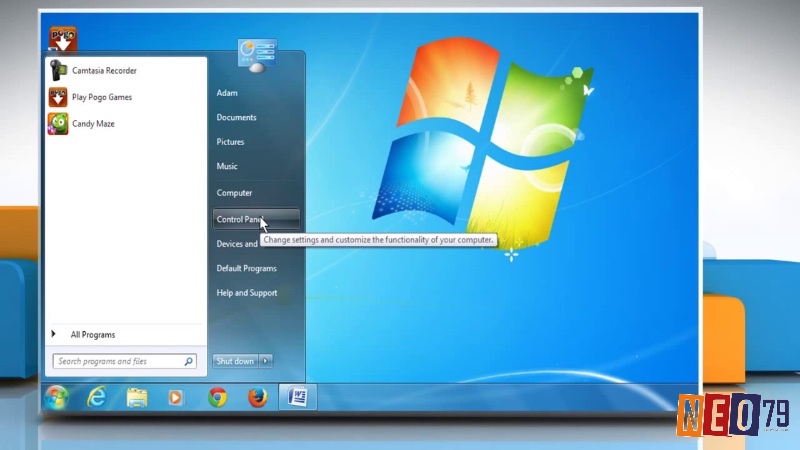
Task: Switch to the Microsoft Word taskbar button
Action: (297, 397)
